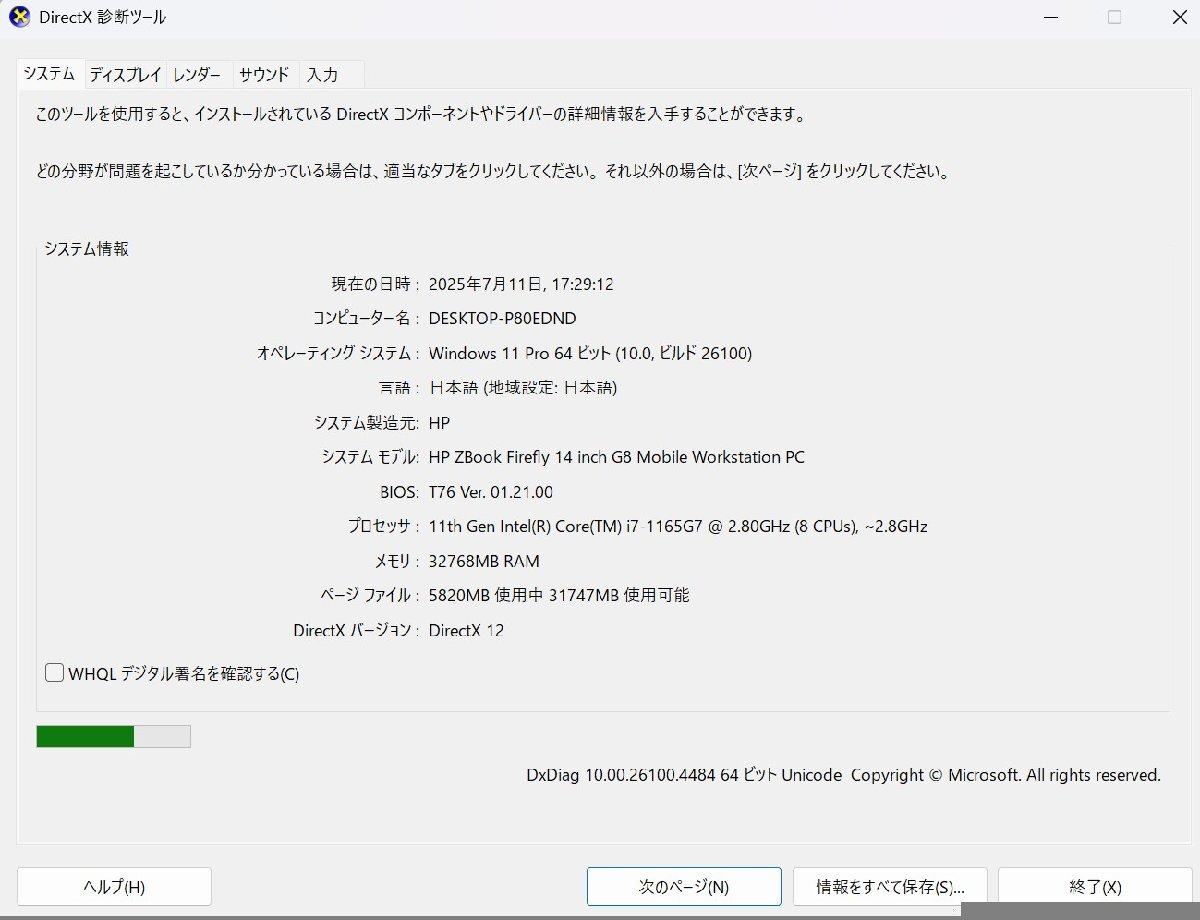This screenshot has height=920, width=1200.
Task: Click the 終了(X) button
Action: [1095, 886]
